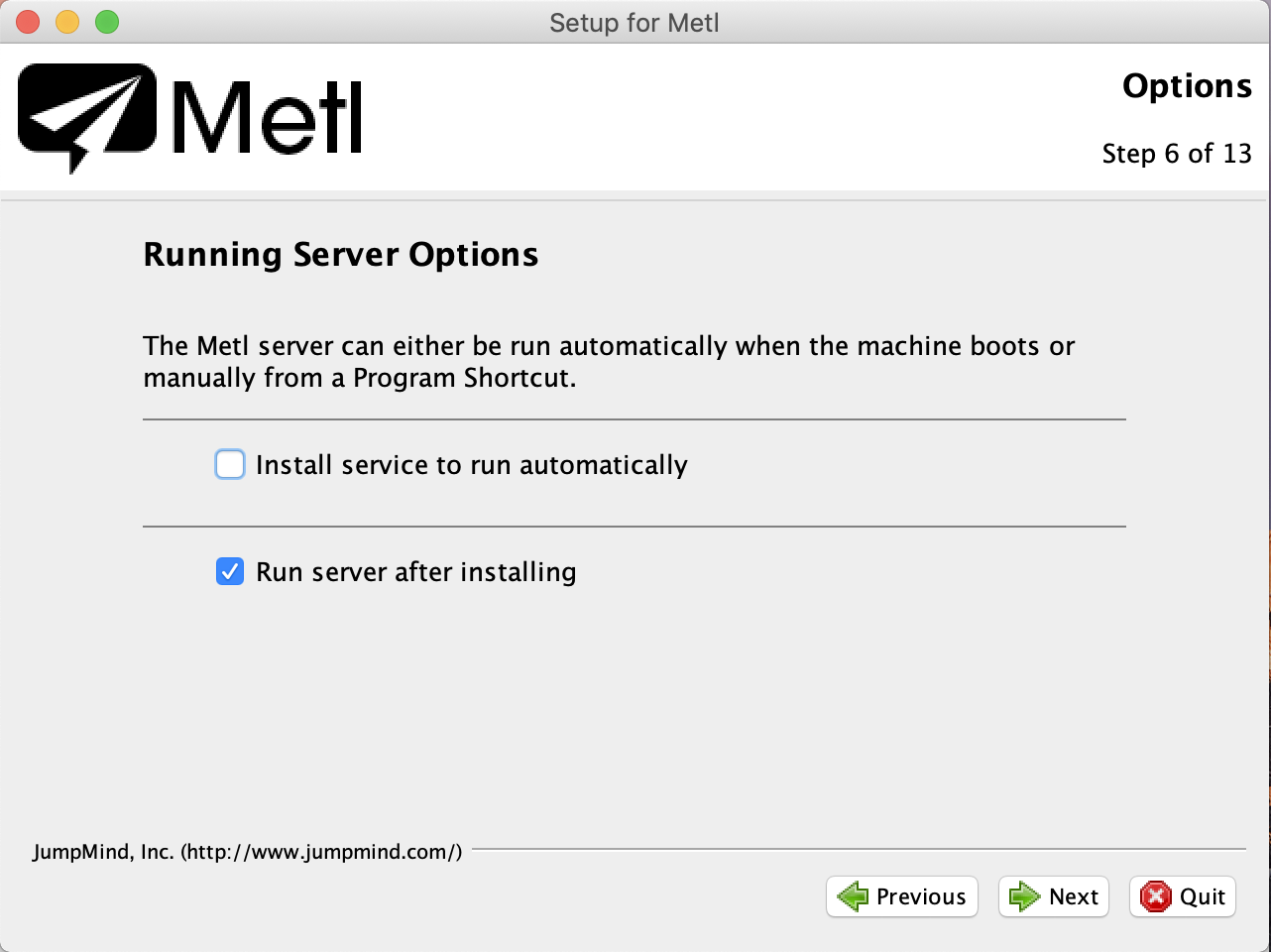This screenshot has height=952, width=1271.
Task: Click the Metl server description paragraph
Action: tap(609, 362)
